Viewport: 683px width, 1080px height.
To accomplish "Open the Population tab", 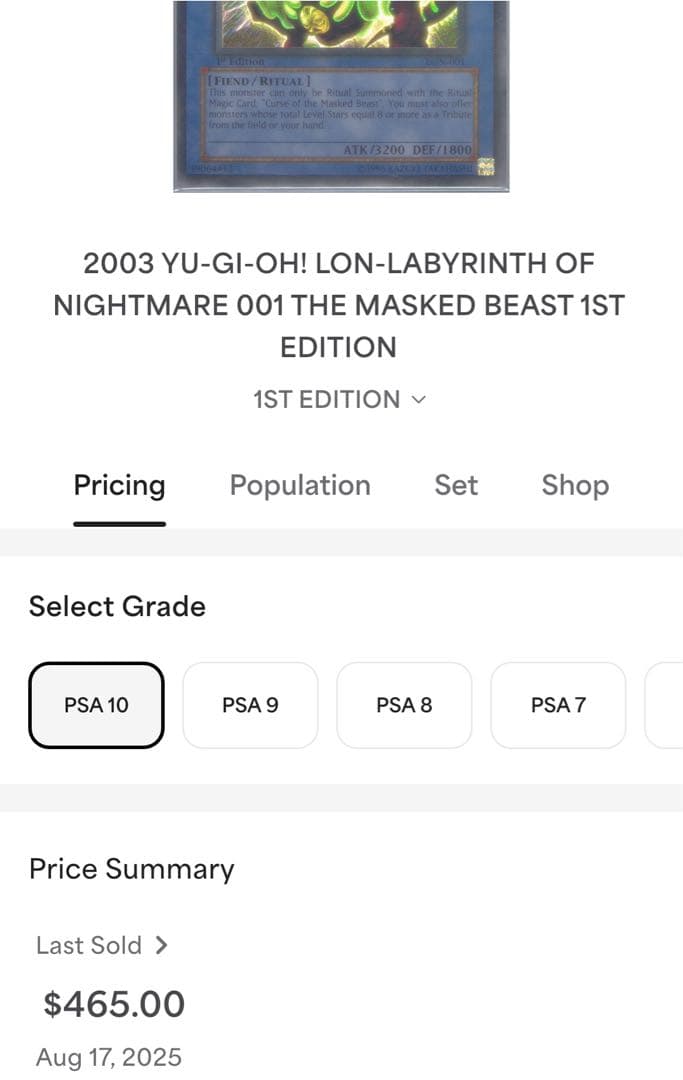I will 300,486.
